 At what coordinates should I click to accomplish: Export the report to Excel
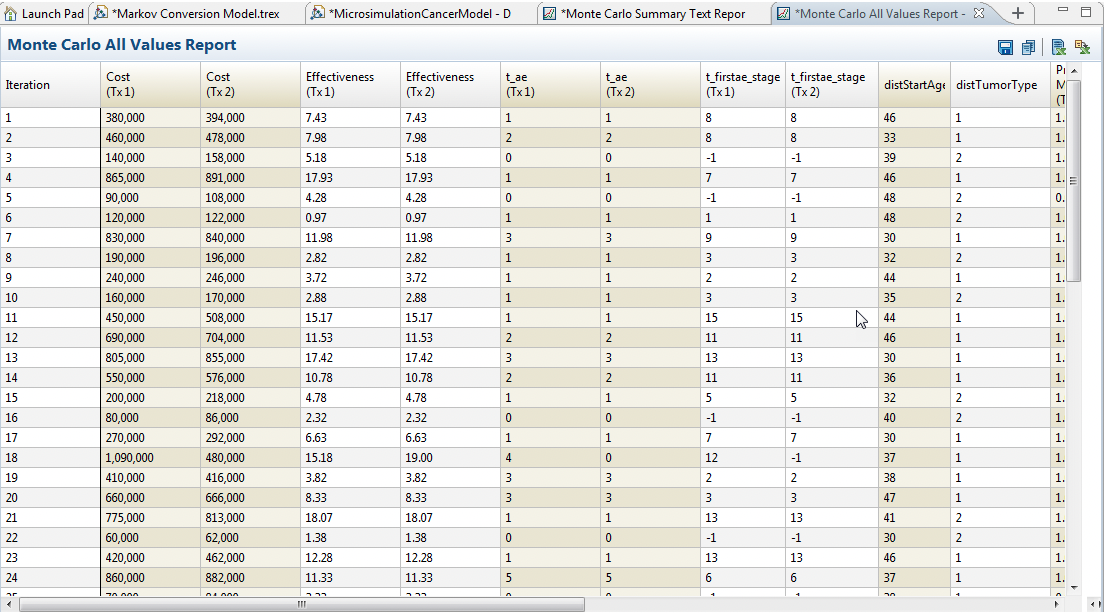coord(1059,45)
